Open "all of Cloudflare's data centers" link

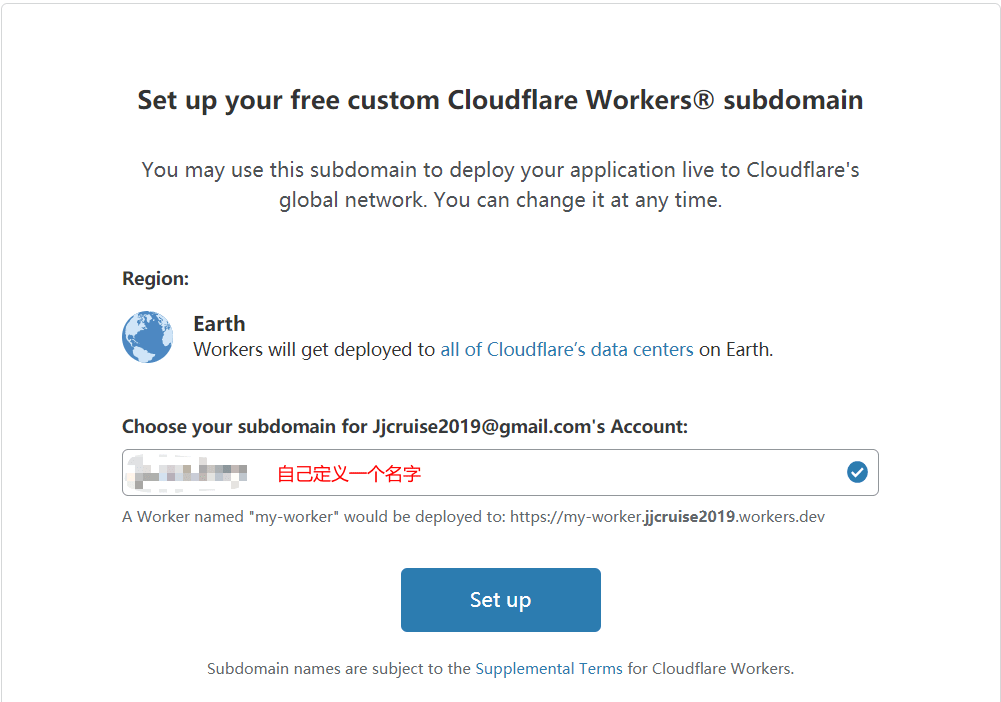pyautogui.click(x=566, y=350)
